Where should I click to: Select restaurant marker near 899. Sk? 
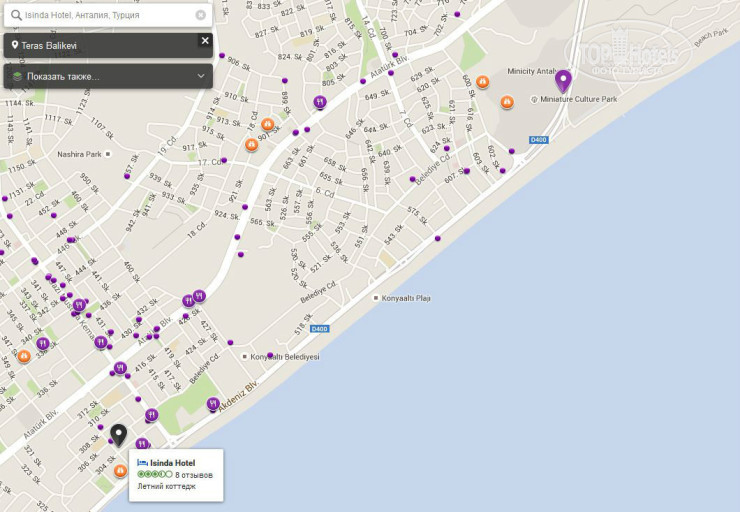(320, 101)
